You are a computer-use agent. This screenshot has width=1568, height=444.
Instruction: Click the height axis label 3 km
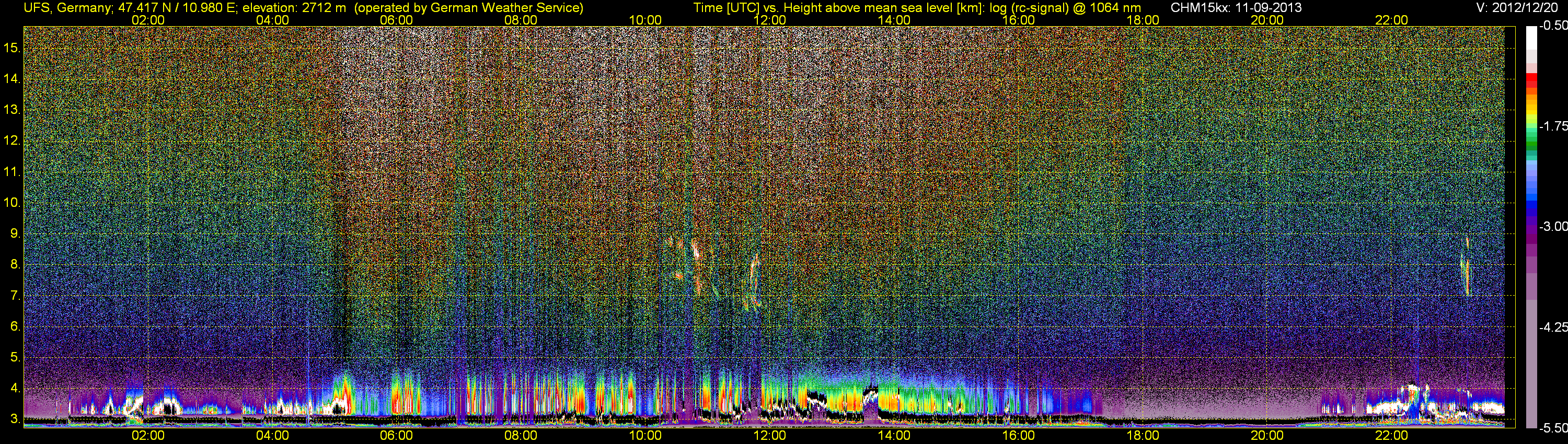[15, 419]
